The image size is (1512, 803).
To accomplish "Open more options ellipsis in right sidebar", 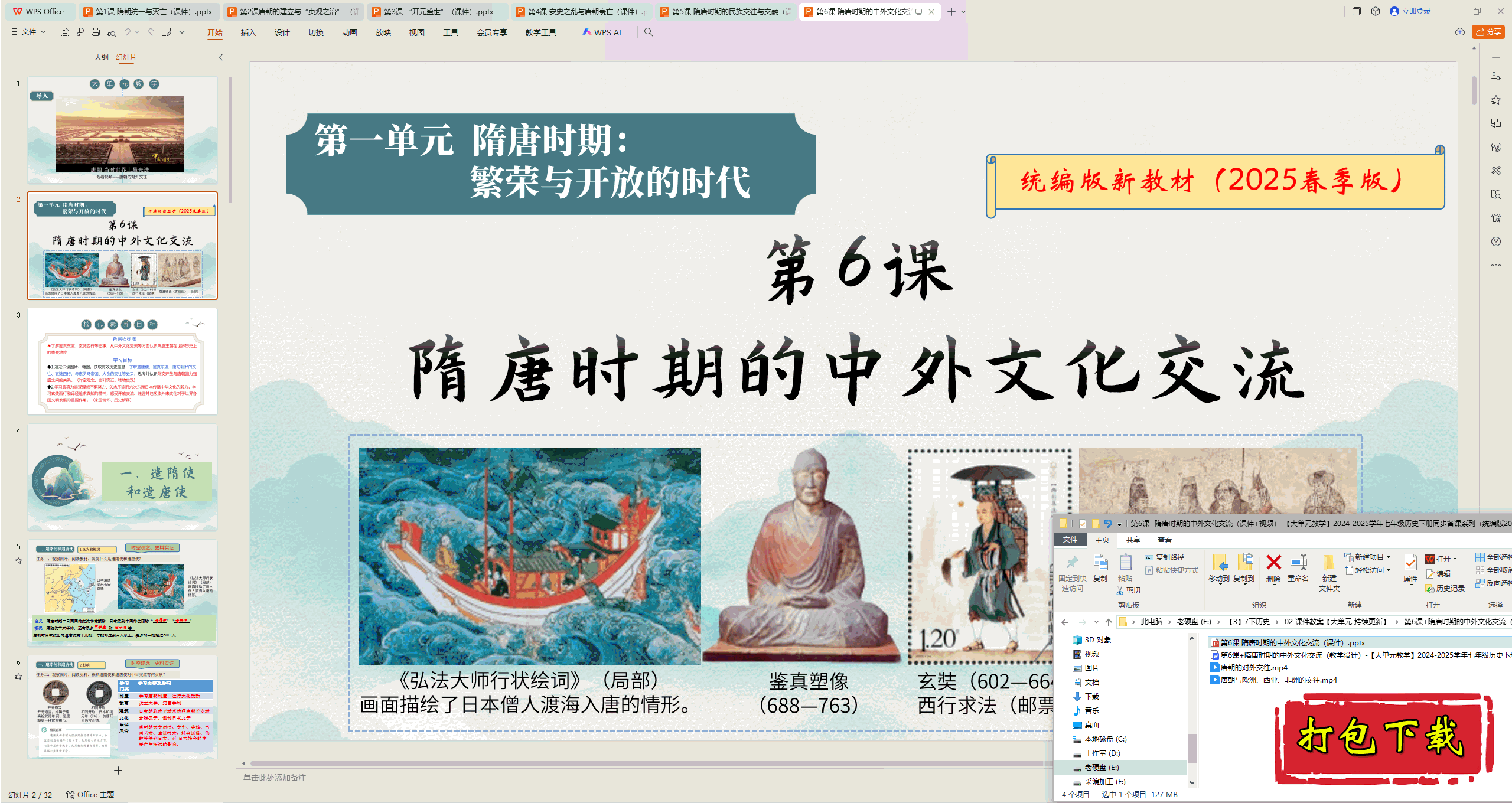I will point(1496,265).
